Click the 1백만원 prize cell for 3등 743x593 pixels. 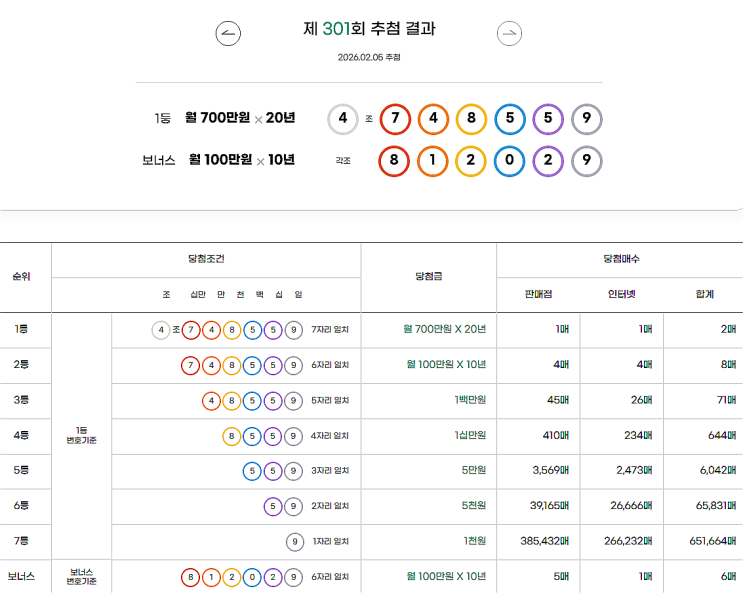point(470,400)
